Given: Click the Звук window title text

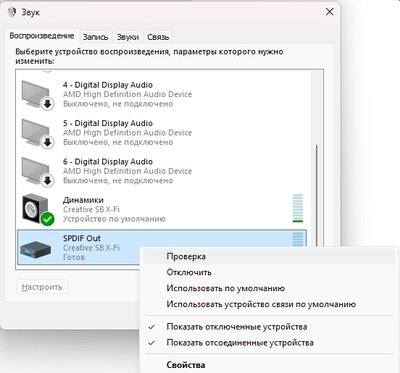Looking at the screenshot, I should (31, 12).
